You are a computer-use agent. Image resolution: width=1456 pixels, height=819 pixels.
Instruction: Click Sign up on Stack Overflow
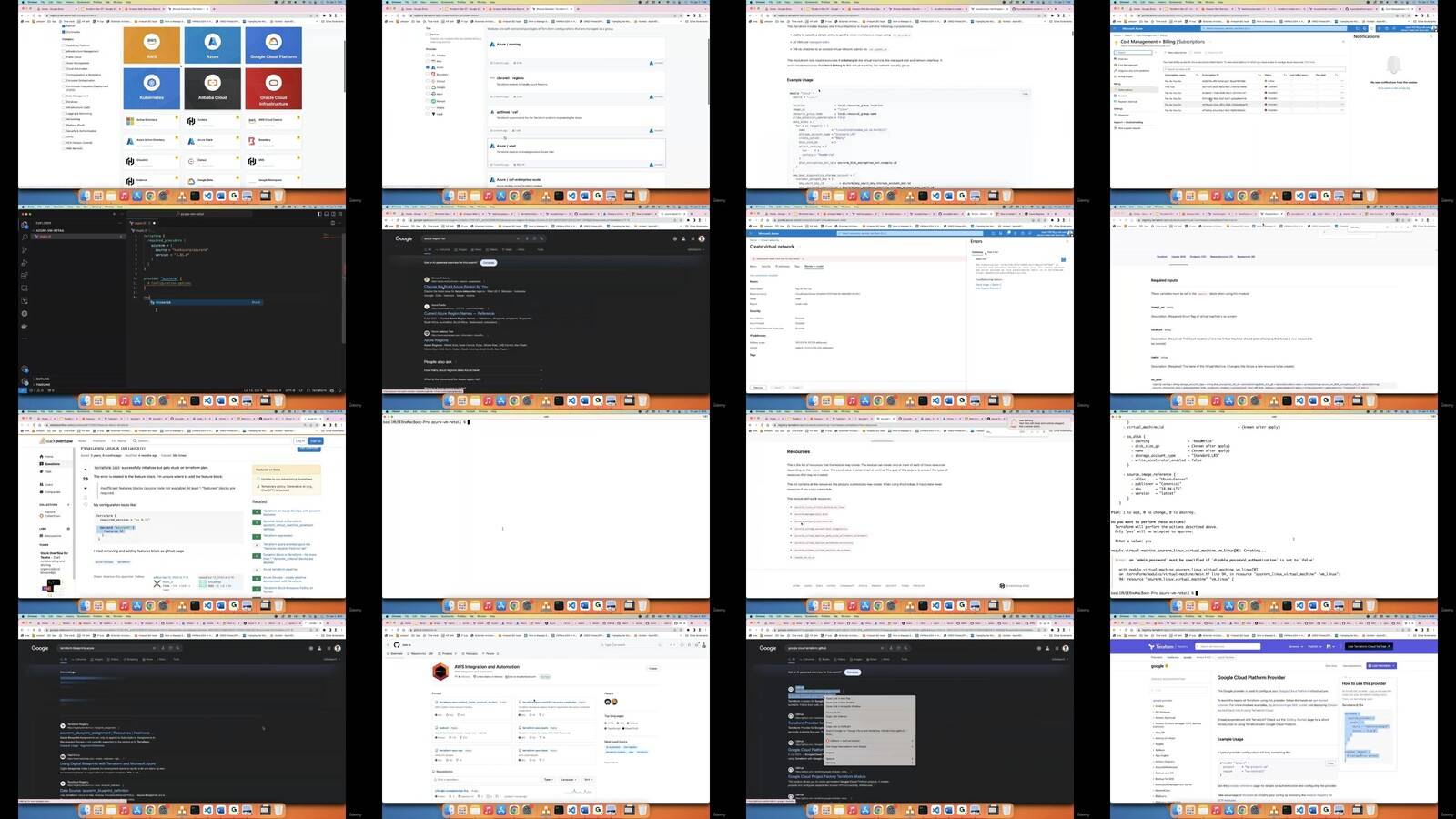pyautogui.click(x=316, y=440)
